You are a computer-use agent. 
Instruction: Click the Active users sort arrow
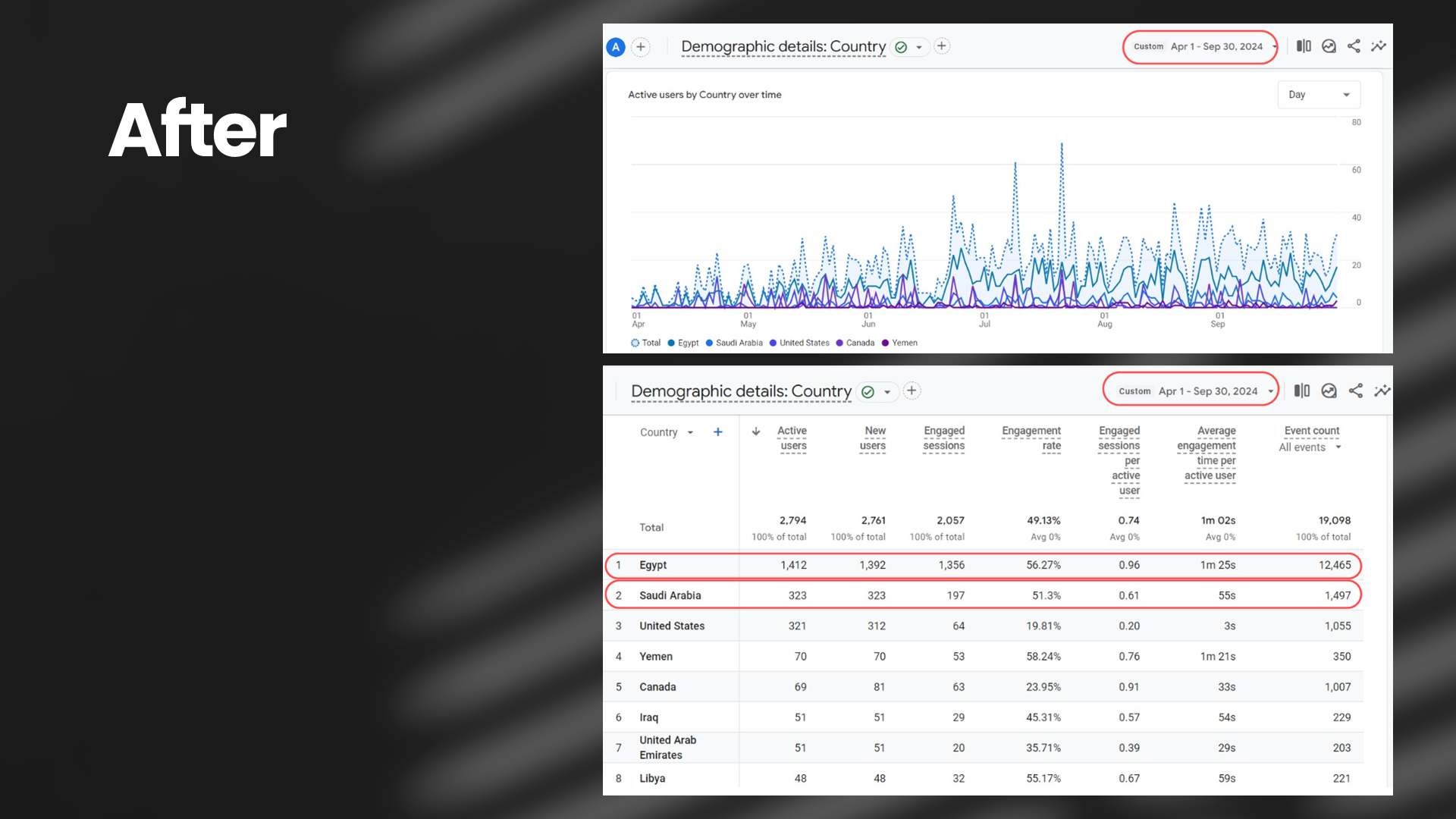(756, 431)
